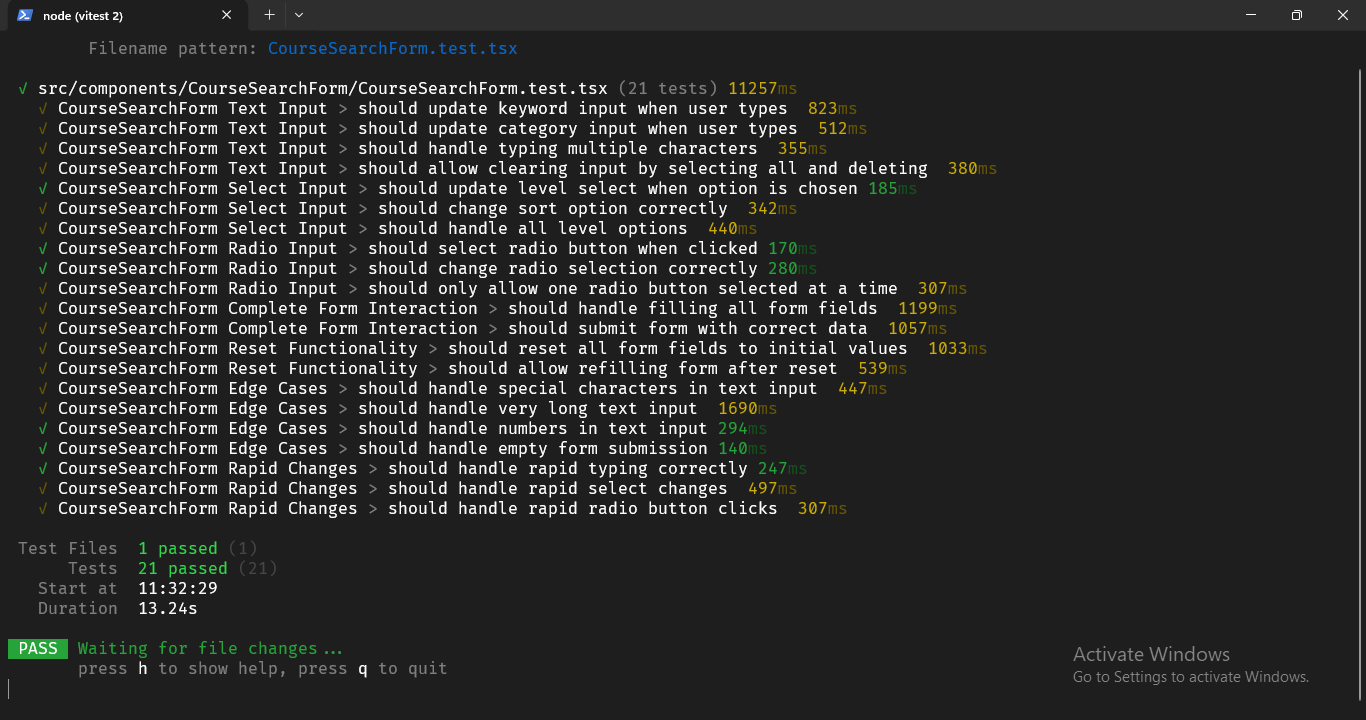This screenshot has height=720, width=1366.
Task: Click the terminal's vertical scrollbar
Action: (x=1359, y=300)
